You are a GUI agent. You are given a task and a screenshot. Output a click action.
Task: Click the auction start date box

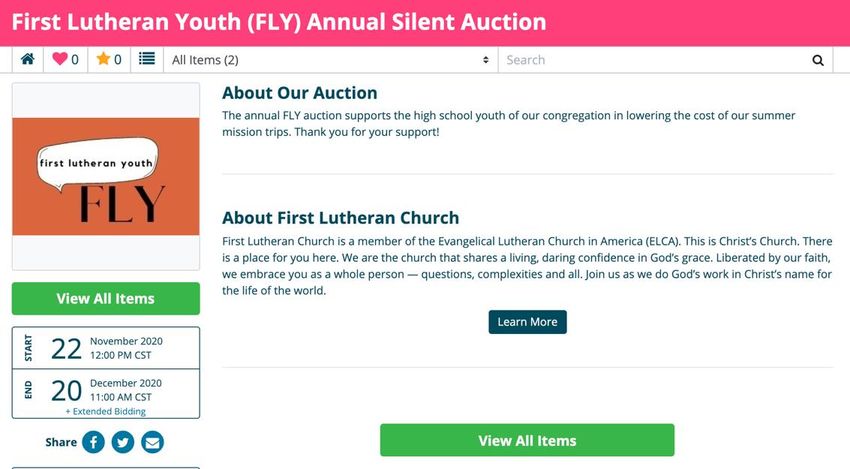(106, 348)
